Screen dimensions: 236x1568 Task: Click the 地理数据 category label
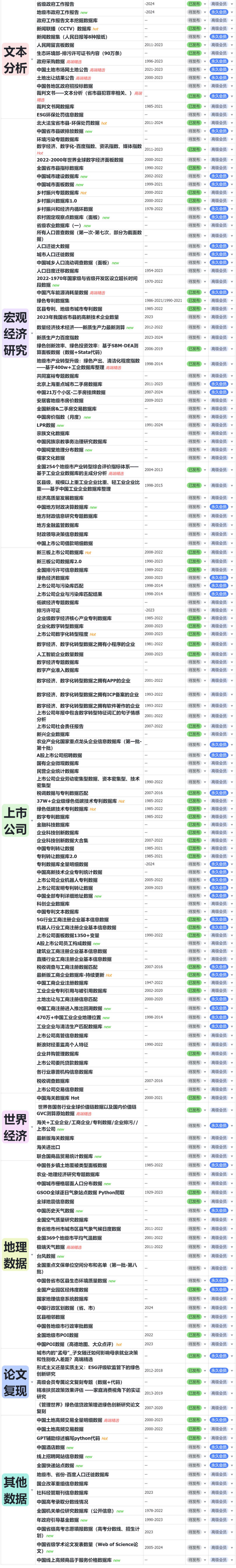pyautogui.click(x=15, y=1255)
